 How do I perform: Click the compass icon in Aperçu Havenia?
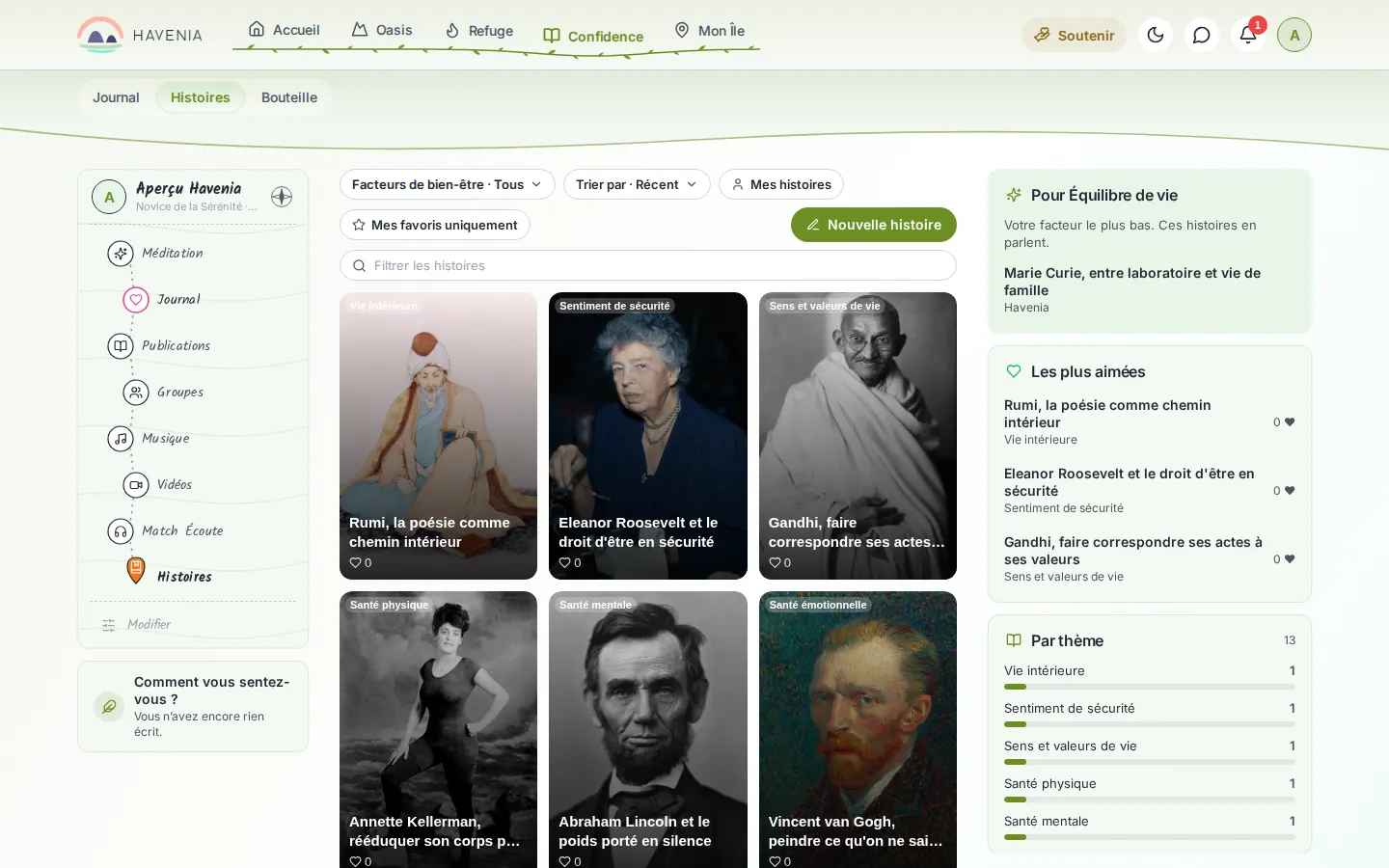[x=282, y=197]
